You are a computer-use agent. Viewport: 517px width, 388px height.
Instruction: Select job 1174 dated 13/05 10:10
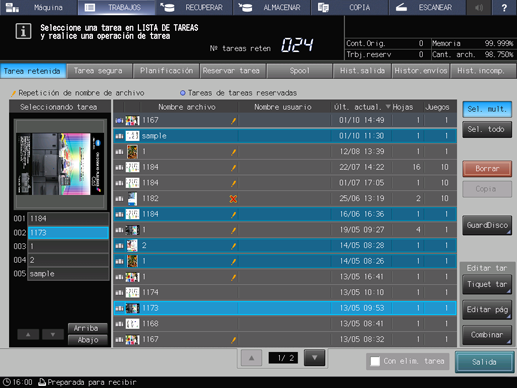point(285,293)
